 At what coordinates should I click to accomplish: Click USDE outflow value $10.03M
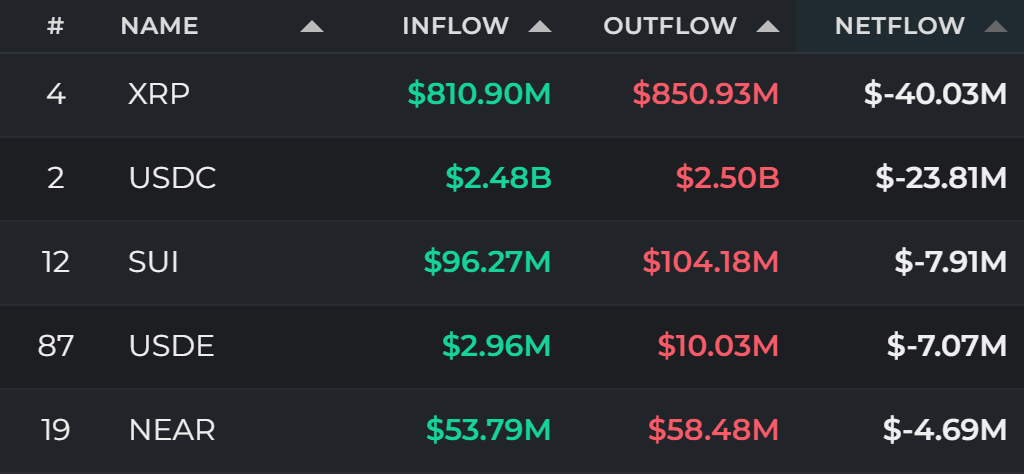tap(718, 346)
